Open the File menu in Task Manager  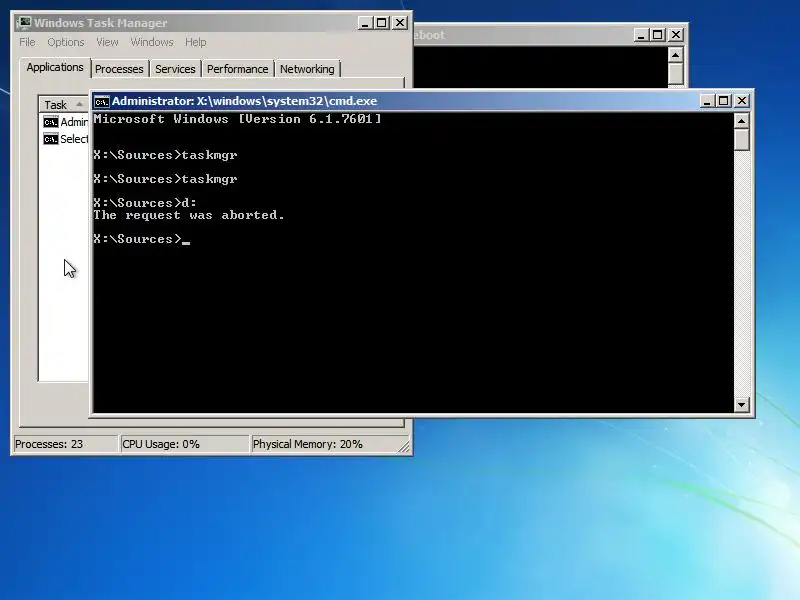click(x=27, y=42)
